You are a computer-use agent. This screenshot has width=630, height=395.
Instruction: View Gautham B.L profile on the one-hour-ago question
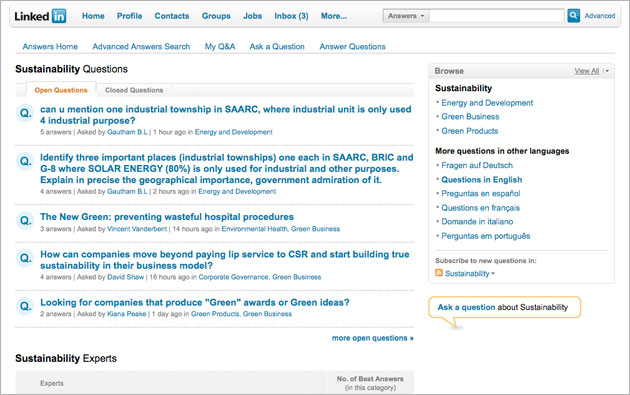[x=127, y=132]
